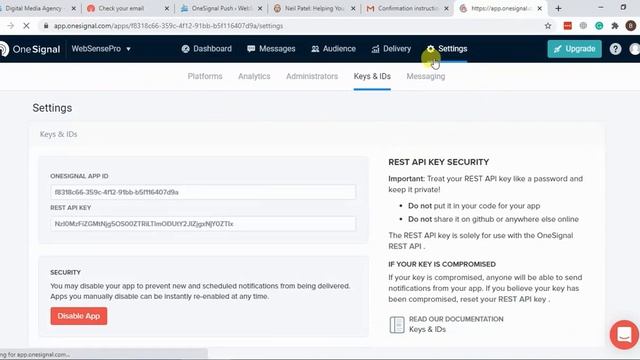Switch to the Analytics tab
Image resolution: width=640 pixels, height=360 pixels.
click(x=254, y=76)
